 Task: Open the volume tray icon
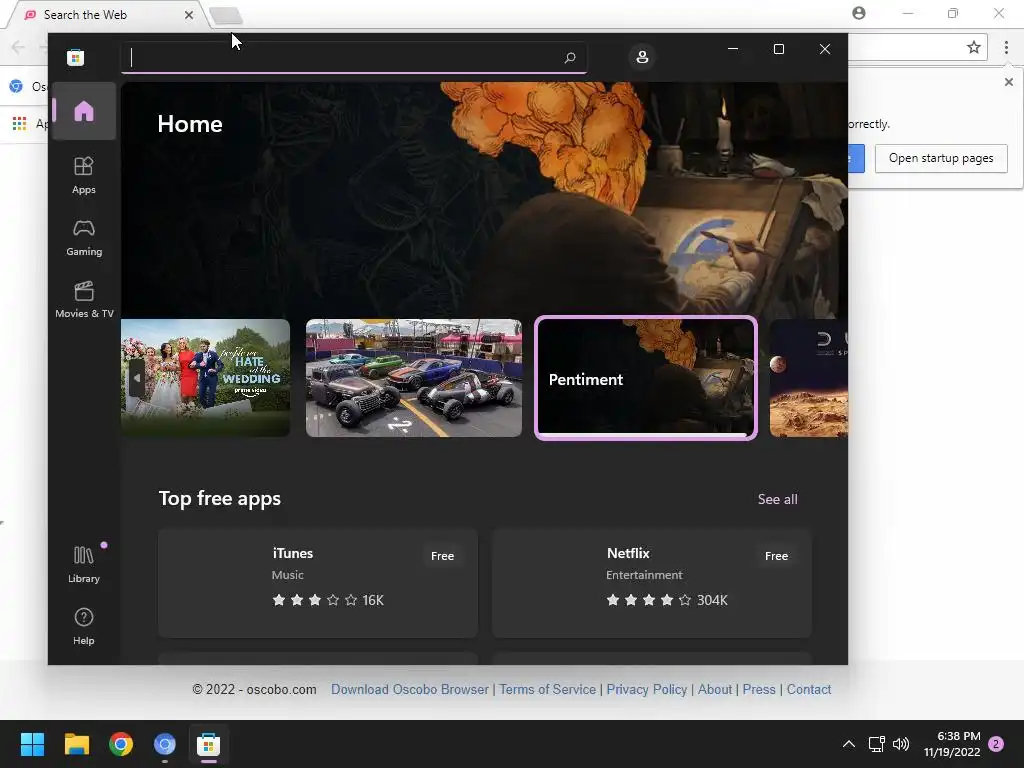tap(901, 744)
